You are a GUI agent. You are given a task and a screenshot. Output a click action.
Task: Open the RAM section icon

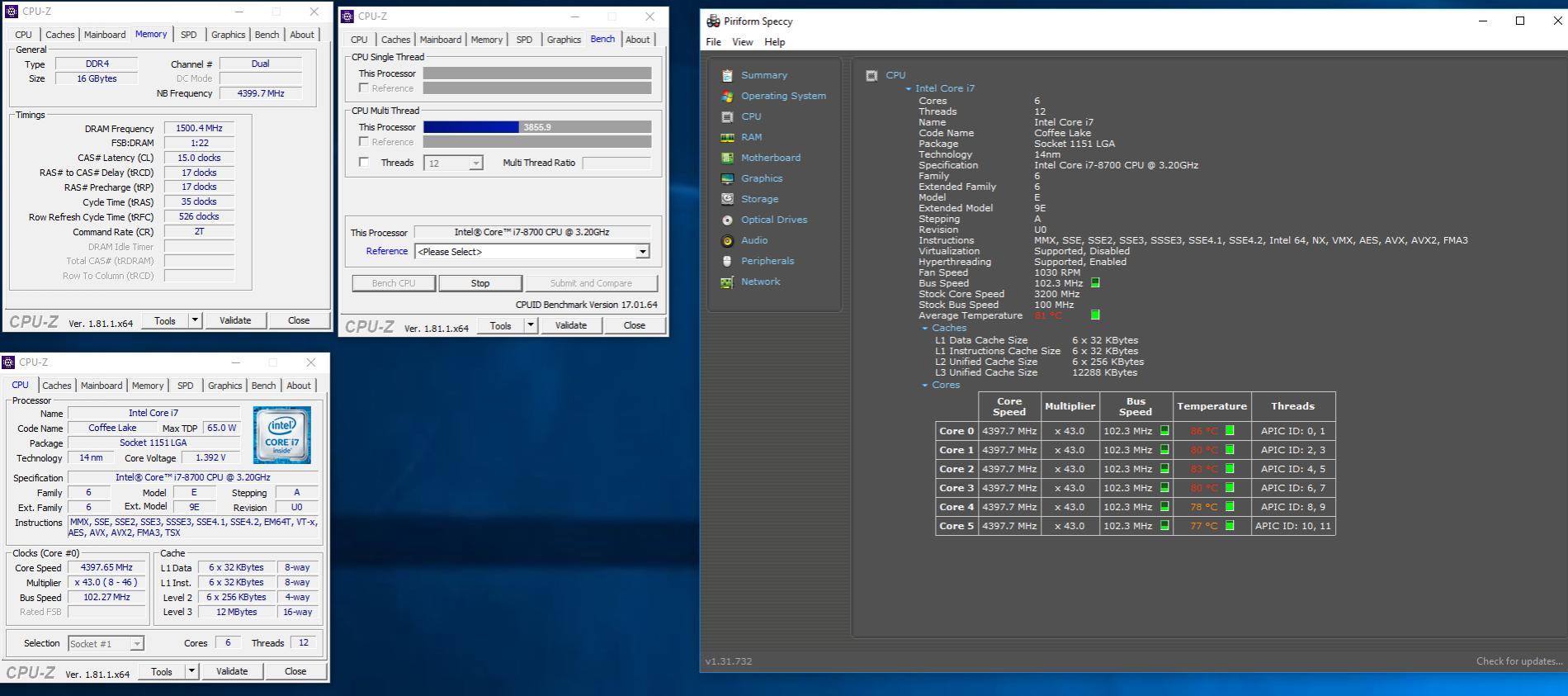coord(727,137)
